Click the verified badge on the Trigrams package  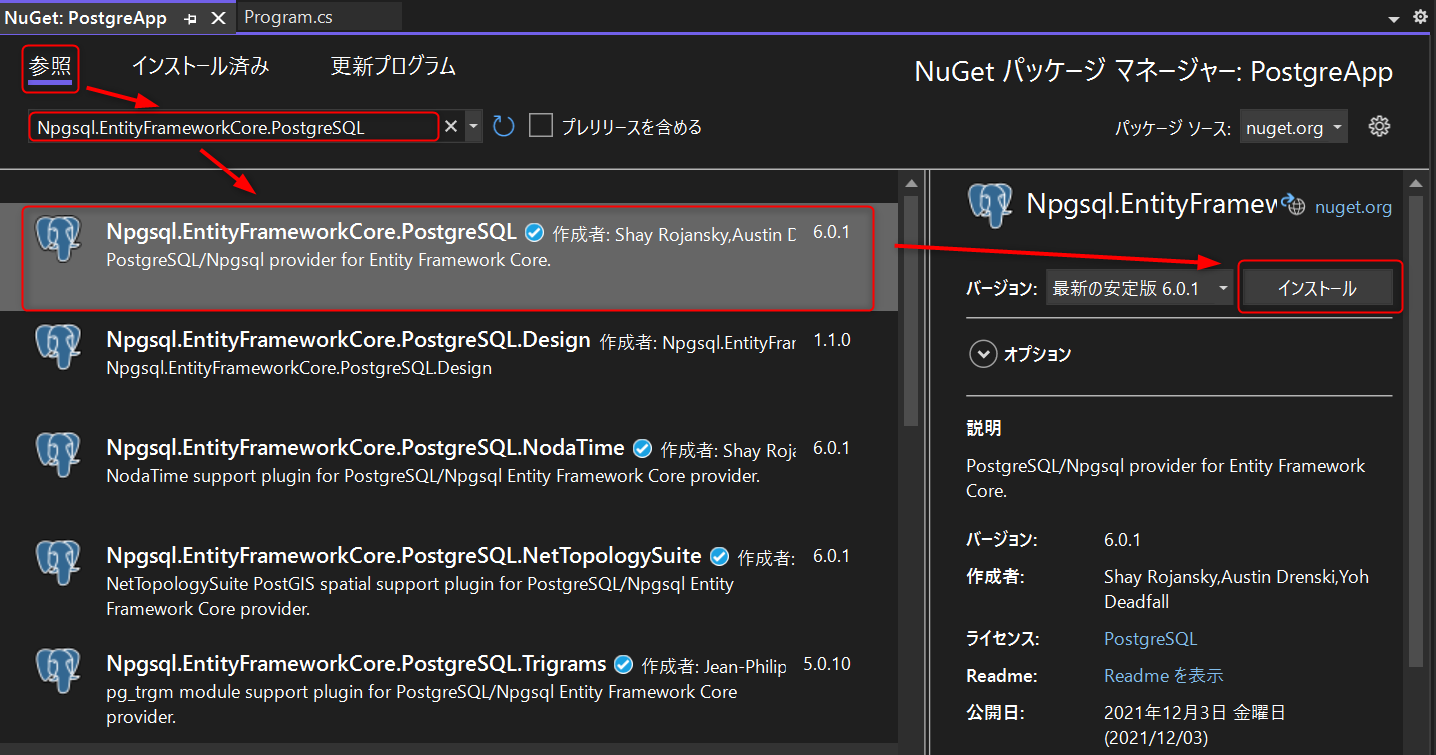(x=623, y=663)
